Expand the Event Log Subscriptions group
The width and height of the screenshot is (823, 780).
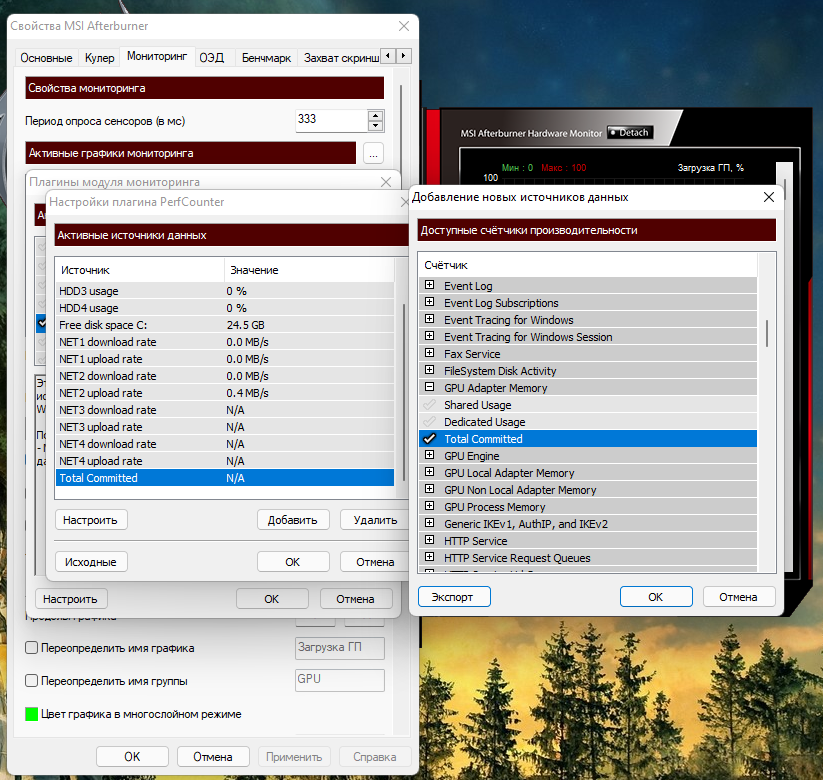pos(429,302)
